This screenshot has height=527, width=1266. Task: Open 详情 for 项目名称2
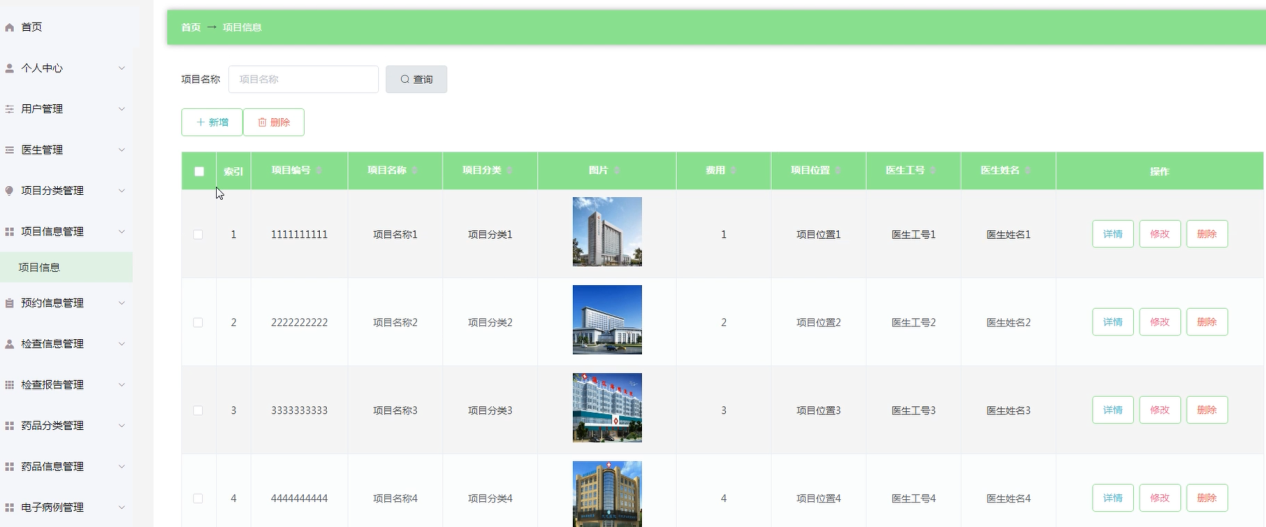[x=1113, y=322]
